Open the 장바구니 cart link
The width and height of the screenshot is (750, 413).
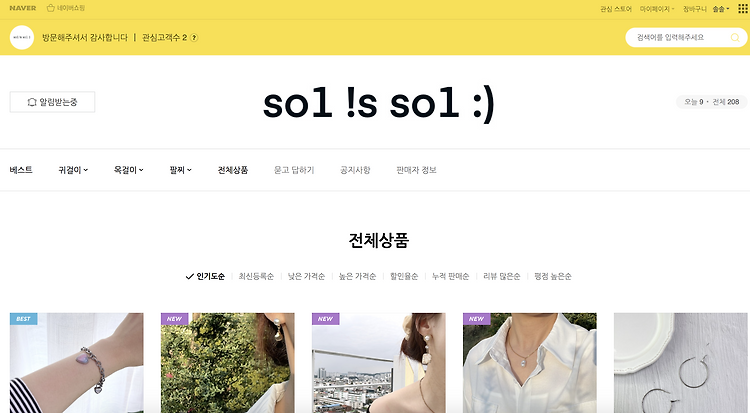click(695, 9)
